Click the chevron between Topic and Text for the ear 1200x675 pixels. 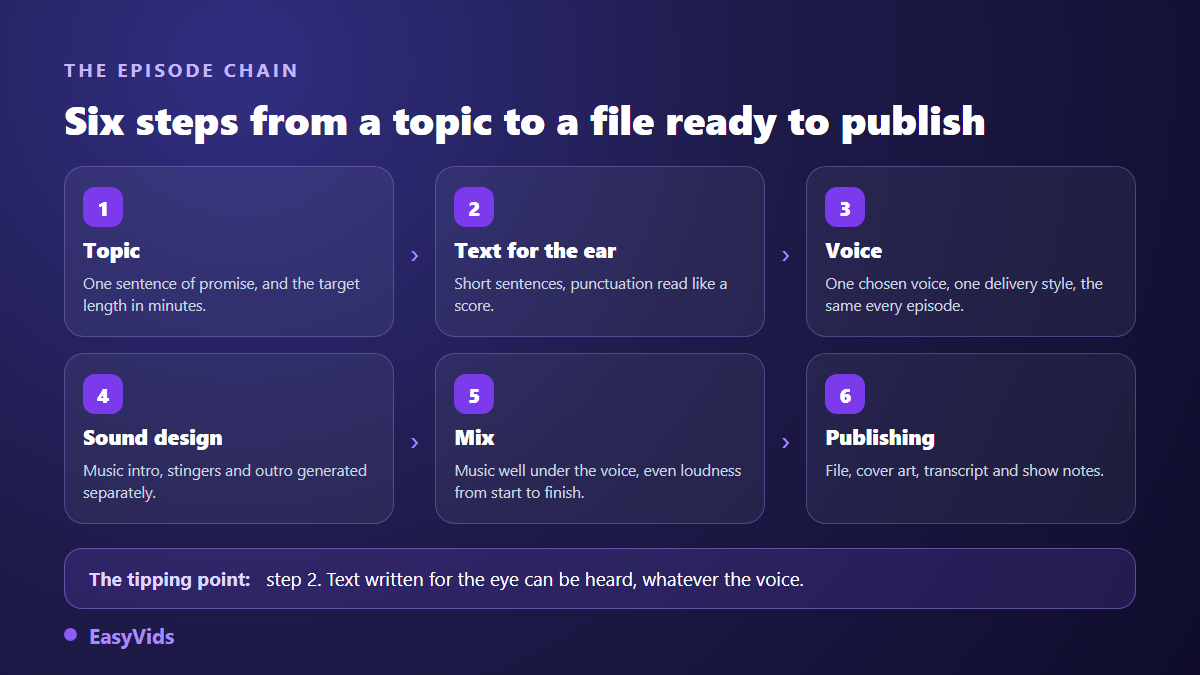point(414,256)
